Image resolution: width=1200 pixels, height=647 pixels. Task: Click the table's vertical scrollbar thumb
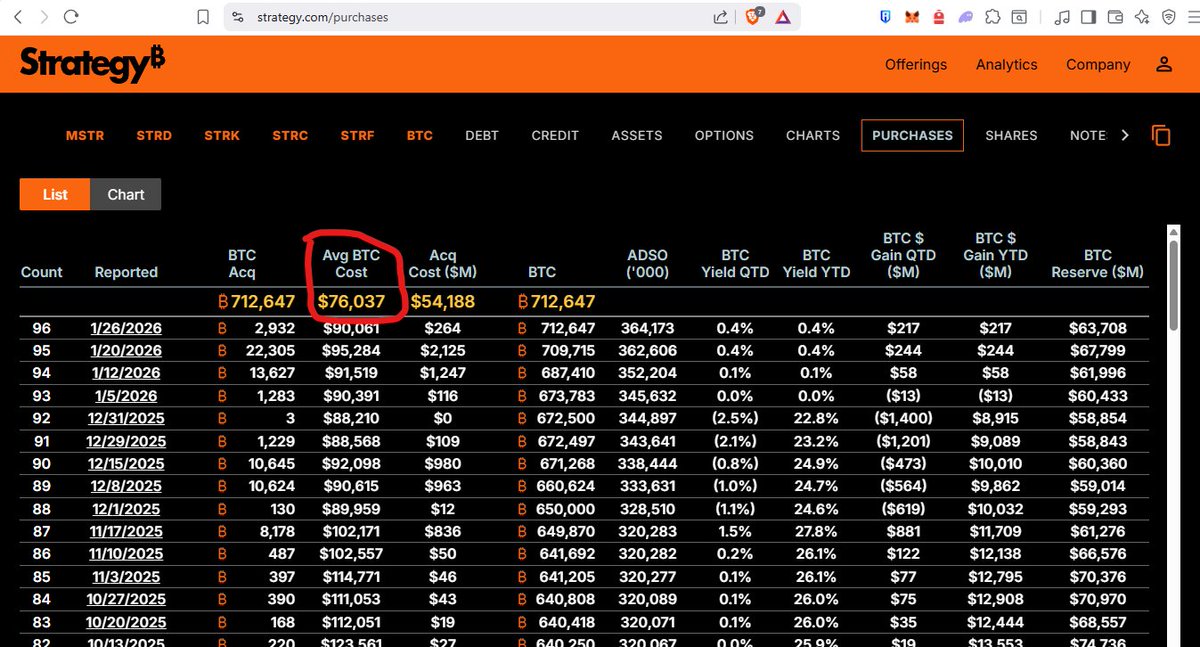pos(1175,286)
